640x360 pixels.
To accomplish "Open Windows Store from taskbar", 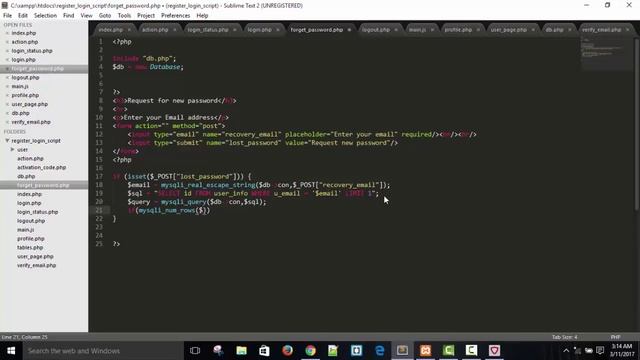I will [264, 351].
